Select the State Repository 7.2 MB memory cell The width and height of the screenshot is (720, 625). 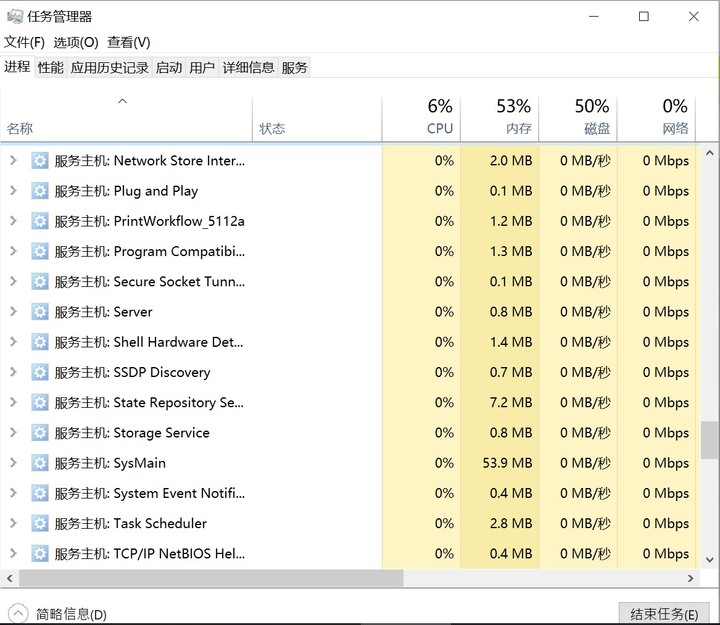500,403
